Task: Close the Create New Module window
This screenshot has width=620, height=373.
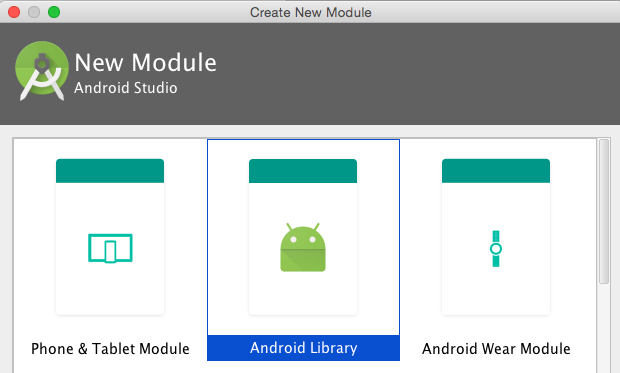Action: (x=14, y=12)
